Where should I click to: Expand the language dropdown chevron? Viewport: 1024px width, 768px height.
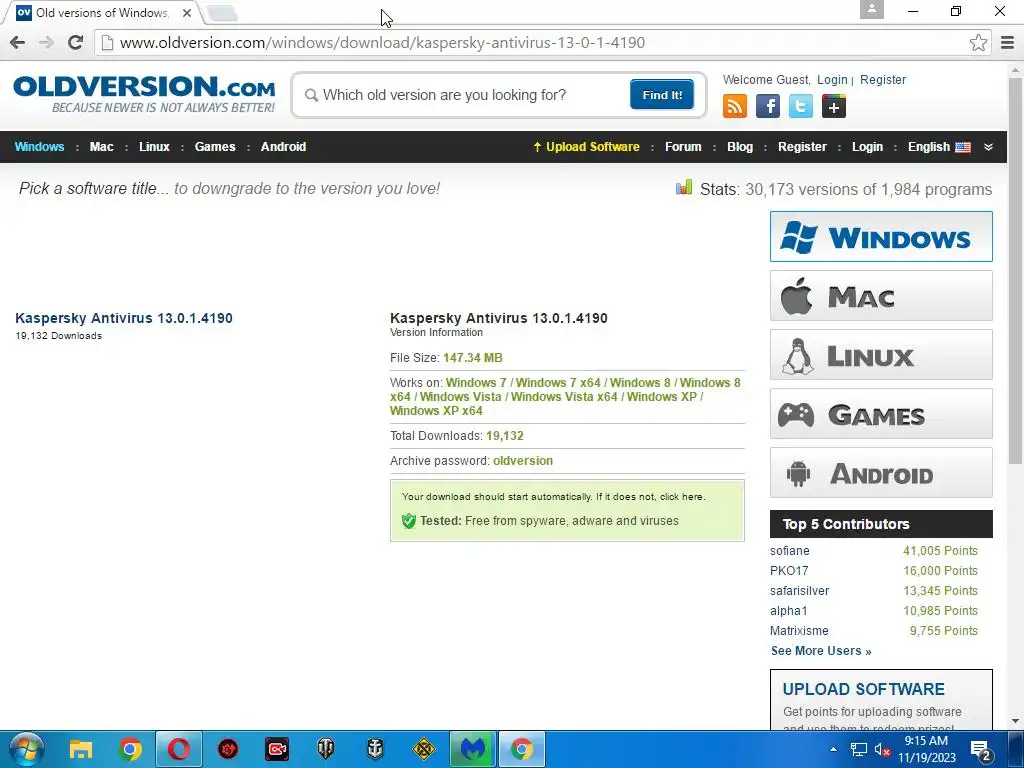[x=988, y=147]
